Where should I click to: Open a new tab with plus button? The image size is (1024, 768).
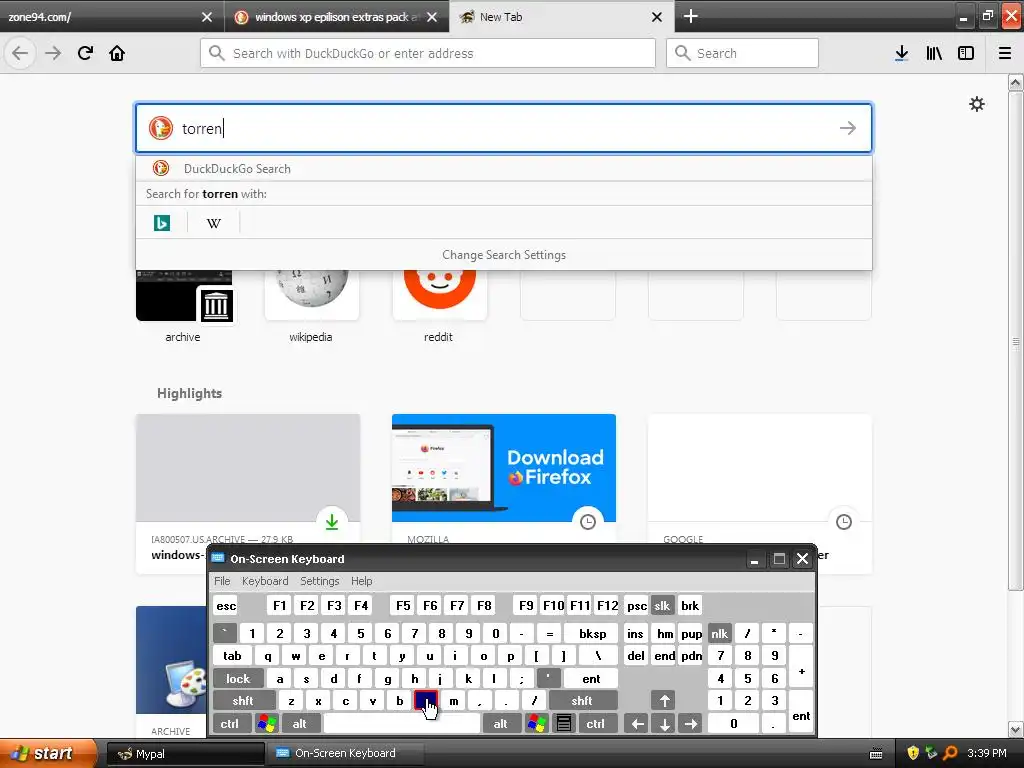coord(690,16)
